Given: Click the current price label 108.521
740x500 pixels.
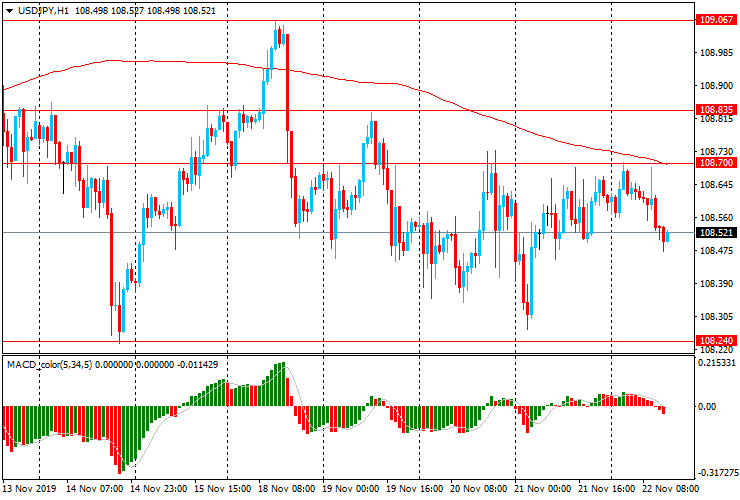Looking at the screenshot, I should click(x=716, y=233).
